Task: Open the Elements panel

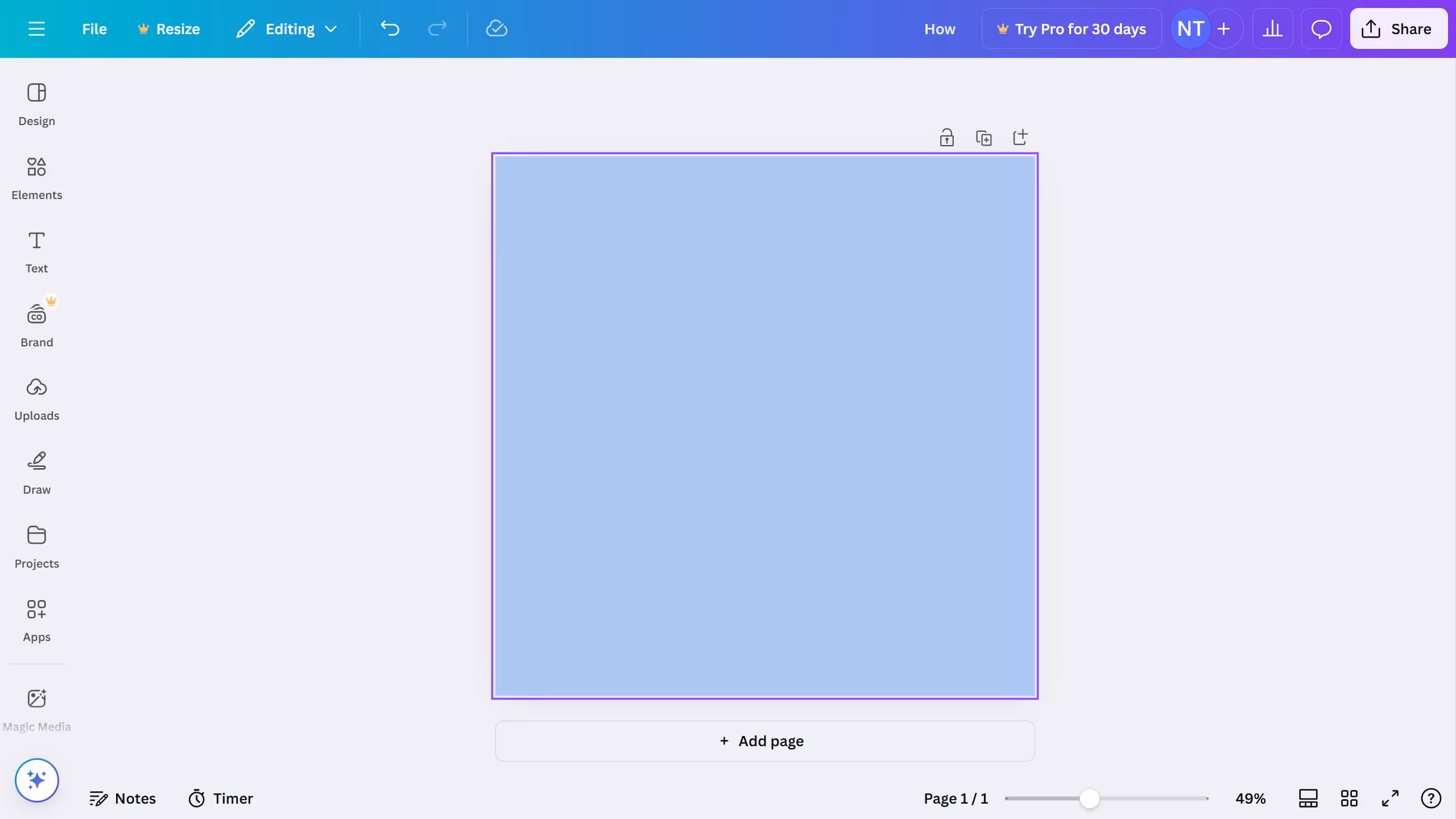Action: pos(36,177)
